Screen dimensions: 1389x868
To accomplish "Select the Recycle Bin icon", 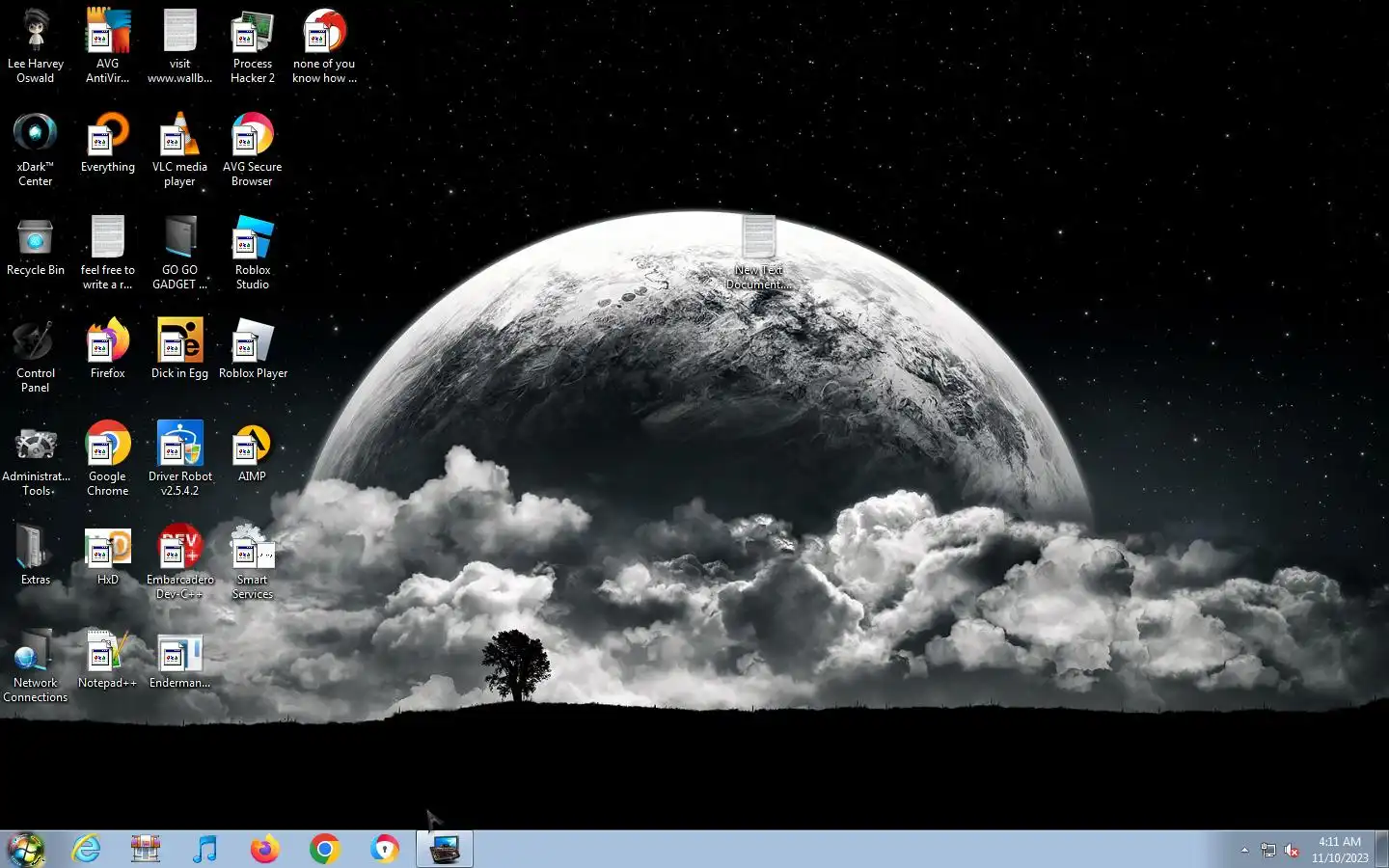I will click(x=36, y=246).
